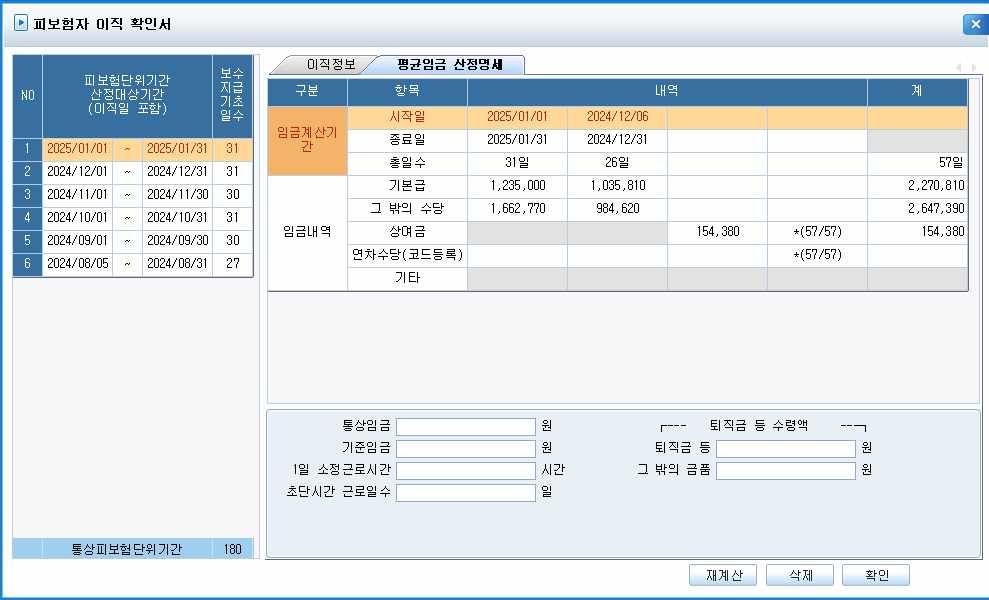The height and width of the screenshot is (600, 989).
Task: Click the 1일 소정근로시간 field
Action: [466, 470]
